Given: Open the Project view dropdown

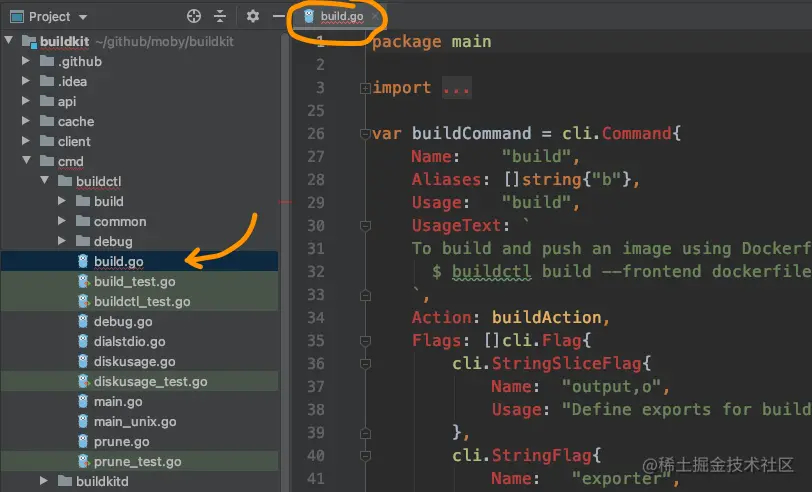Looking at the screenshot, I should (83, 17).
